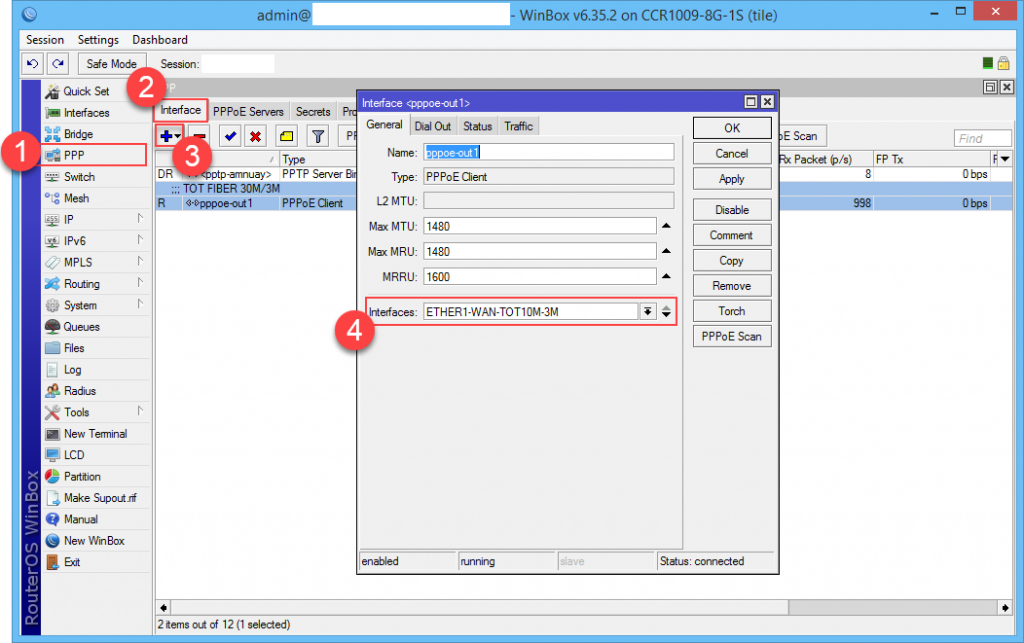Image resolution: width=1024 pixels, height=643 pixels.
Task: Click the Undo arrow icon
Action: click(x=32, y=64)
